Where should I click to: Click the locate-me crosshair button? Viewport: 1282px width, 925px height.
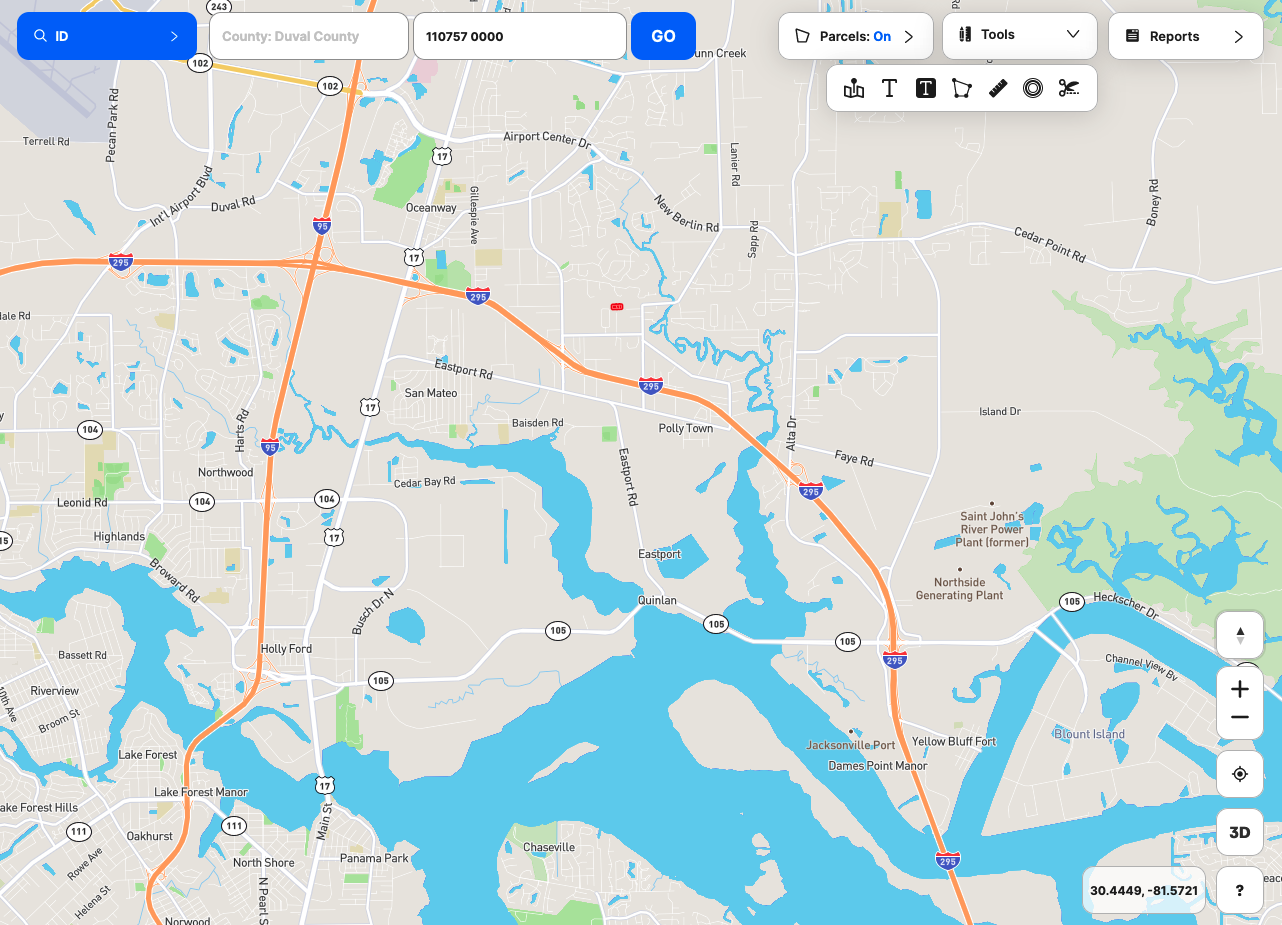point(1240,774)
